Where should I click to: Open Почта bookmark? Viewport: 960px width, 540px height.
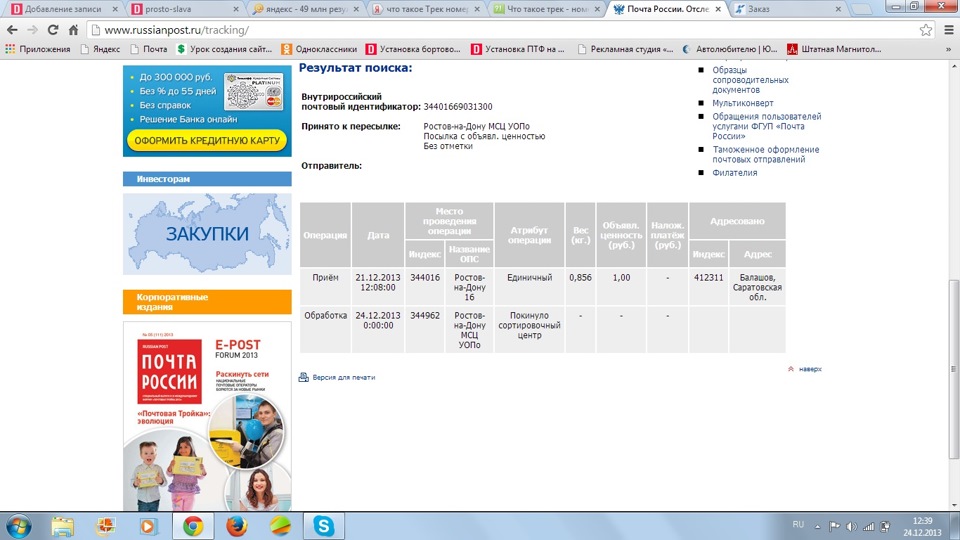pyautogui.click(x=149, y=49)
